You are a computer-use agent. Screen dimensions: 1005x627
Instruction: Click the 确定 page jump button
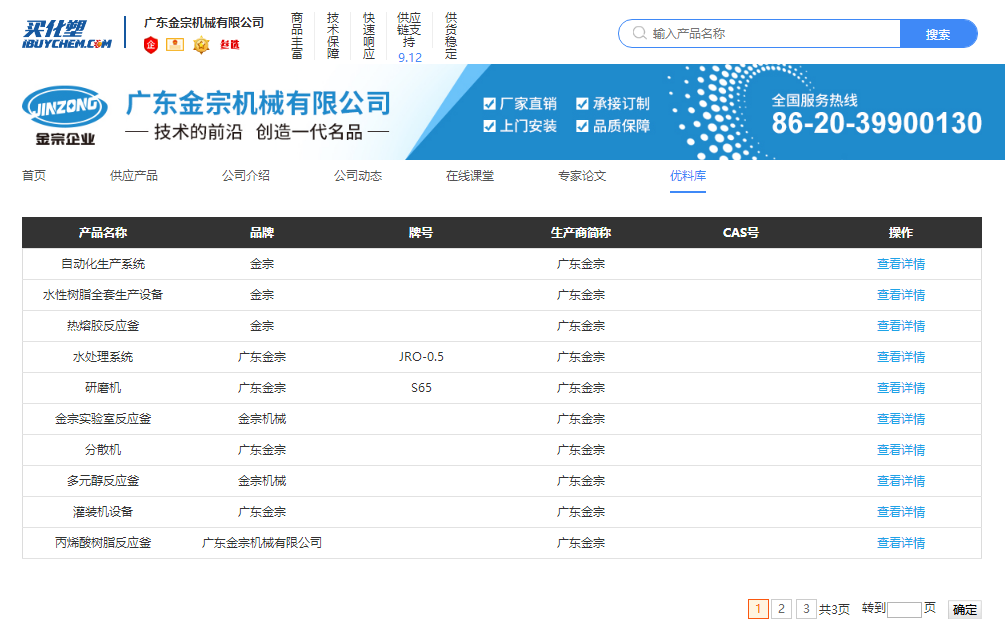[x=964, y=609]
